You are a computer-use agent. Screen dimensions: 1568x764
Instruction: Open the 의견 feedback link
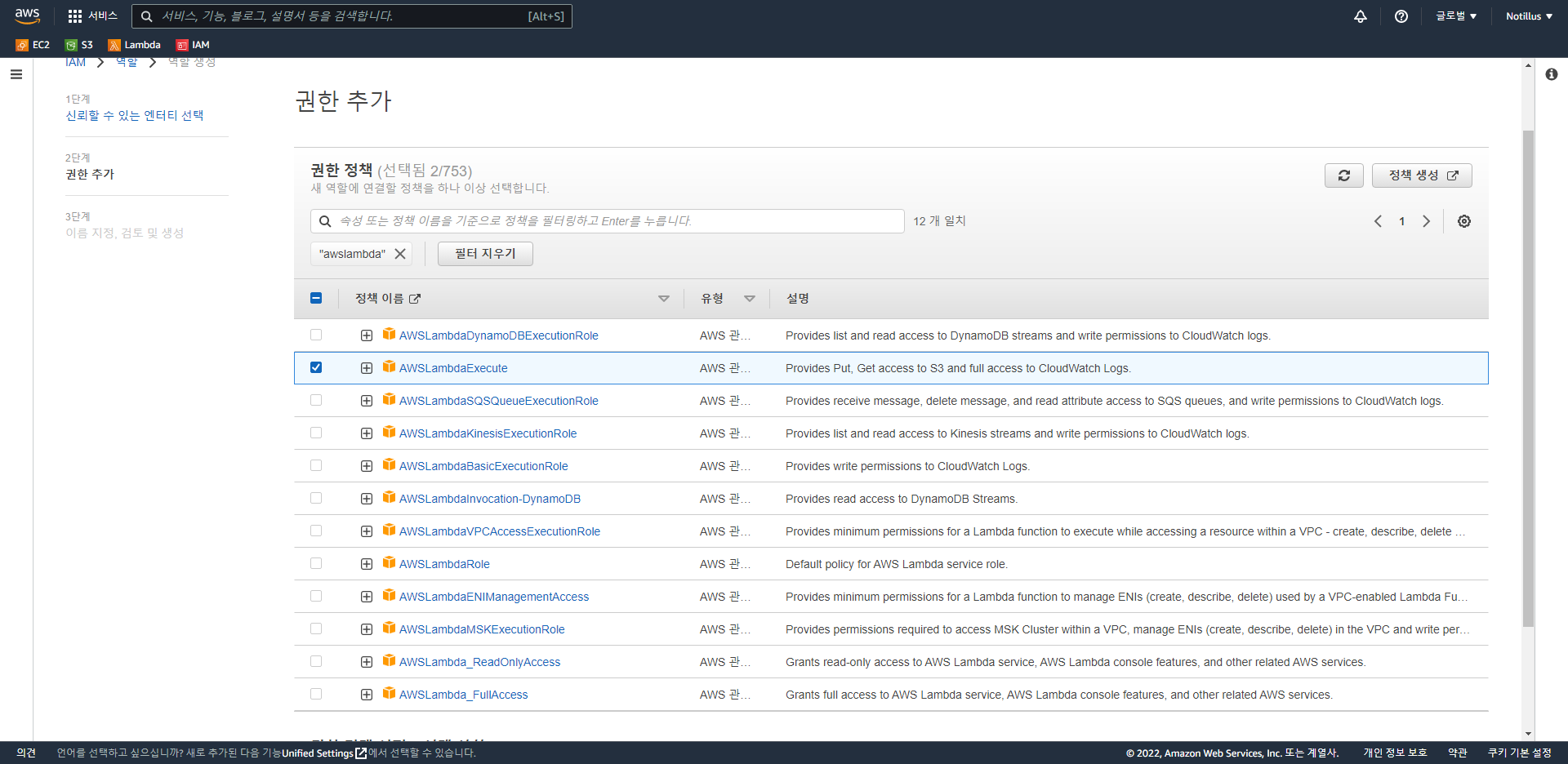click(26, 753)
